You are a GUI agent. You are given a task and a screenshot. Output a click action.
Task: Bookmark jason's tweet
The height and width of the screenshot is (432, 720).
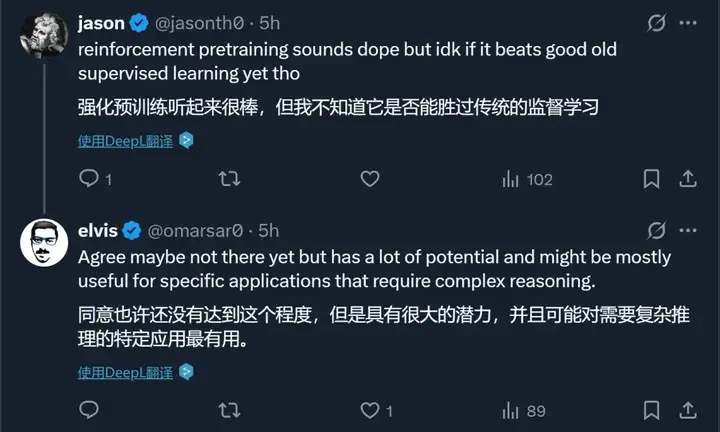pos(651,179)
